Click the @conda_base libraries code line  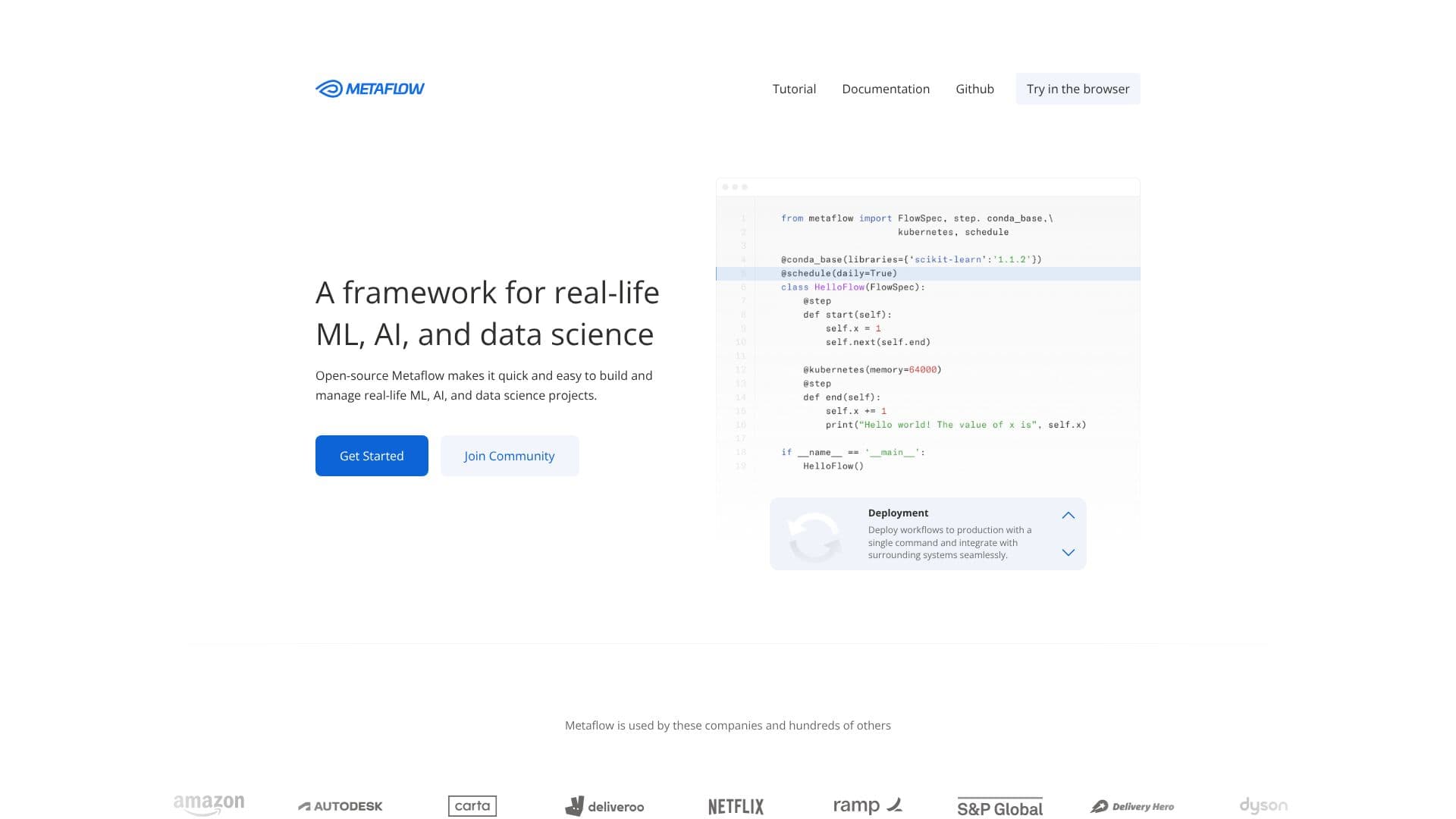(x=912, y=259)
